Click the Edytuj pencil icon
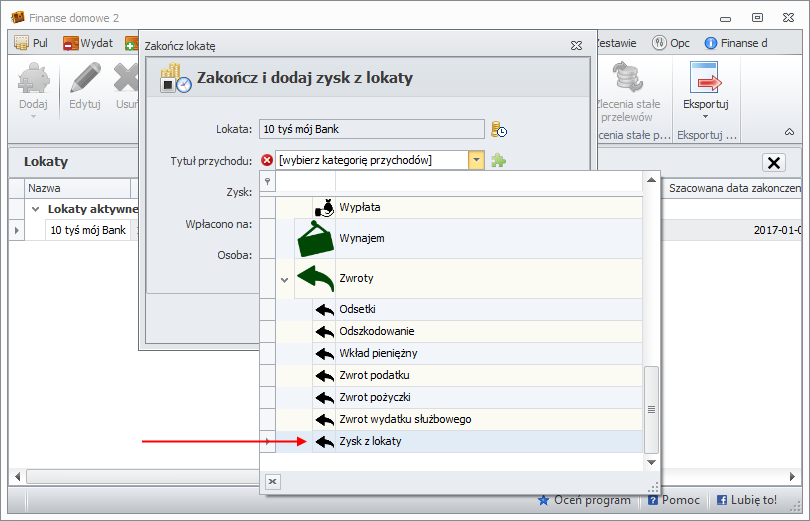810x521 pixels. (85, 79)
